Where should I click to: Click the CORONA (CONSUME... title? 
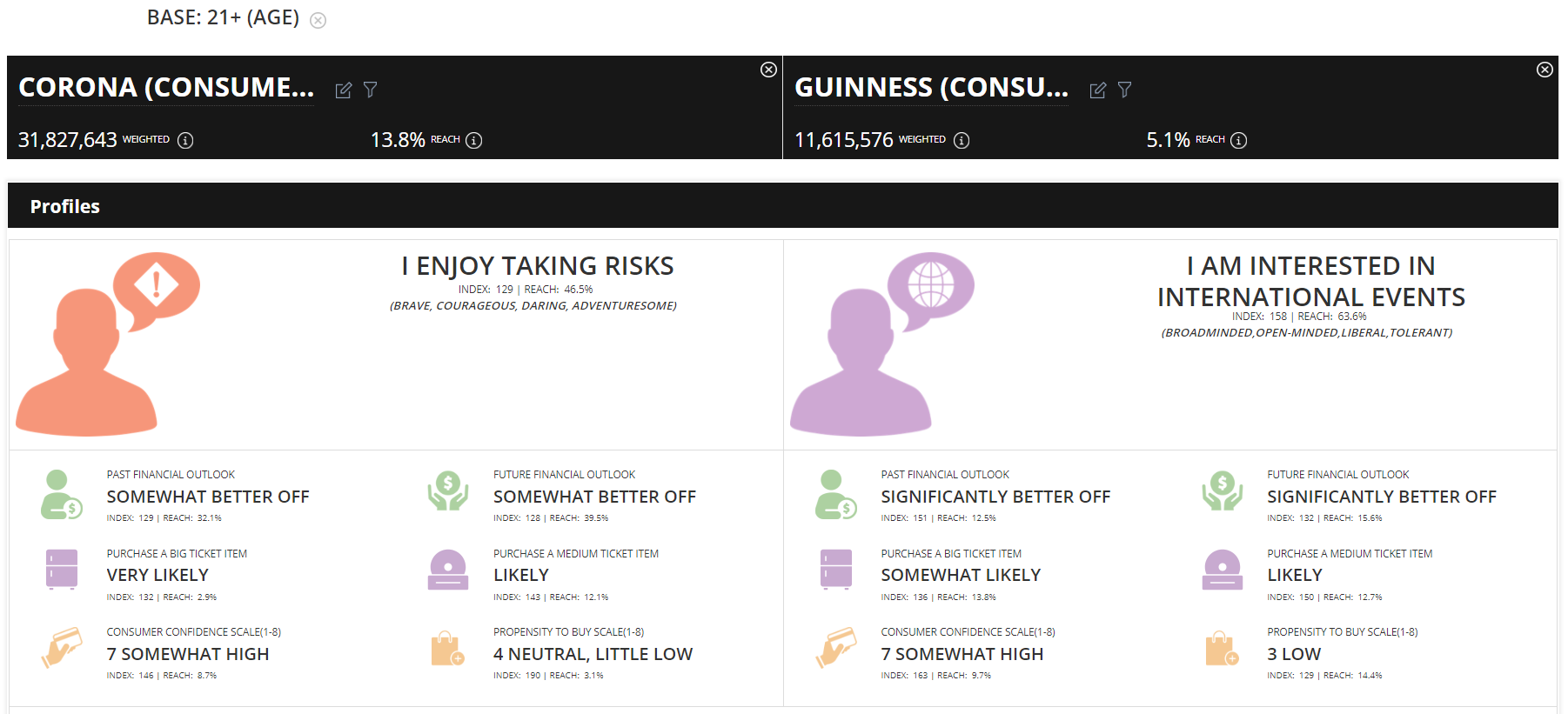(x=166, y=88)
